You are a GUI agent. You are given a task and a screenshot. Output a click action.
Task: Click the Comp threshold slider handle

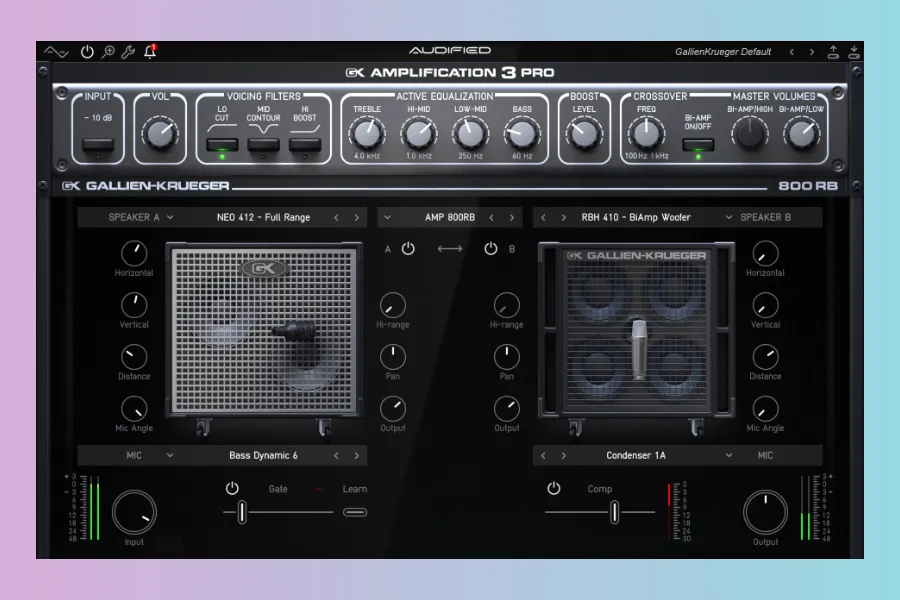pos(614,512)
